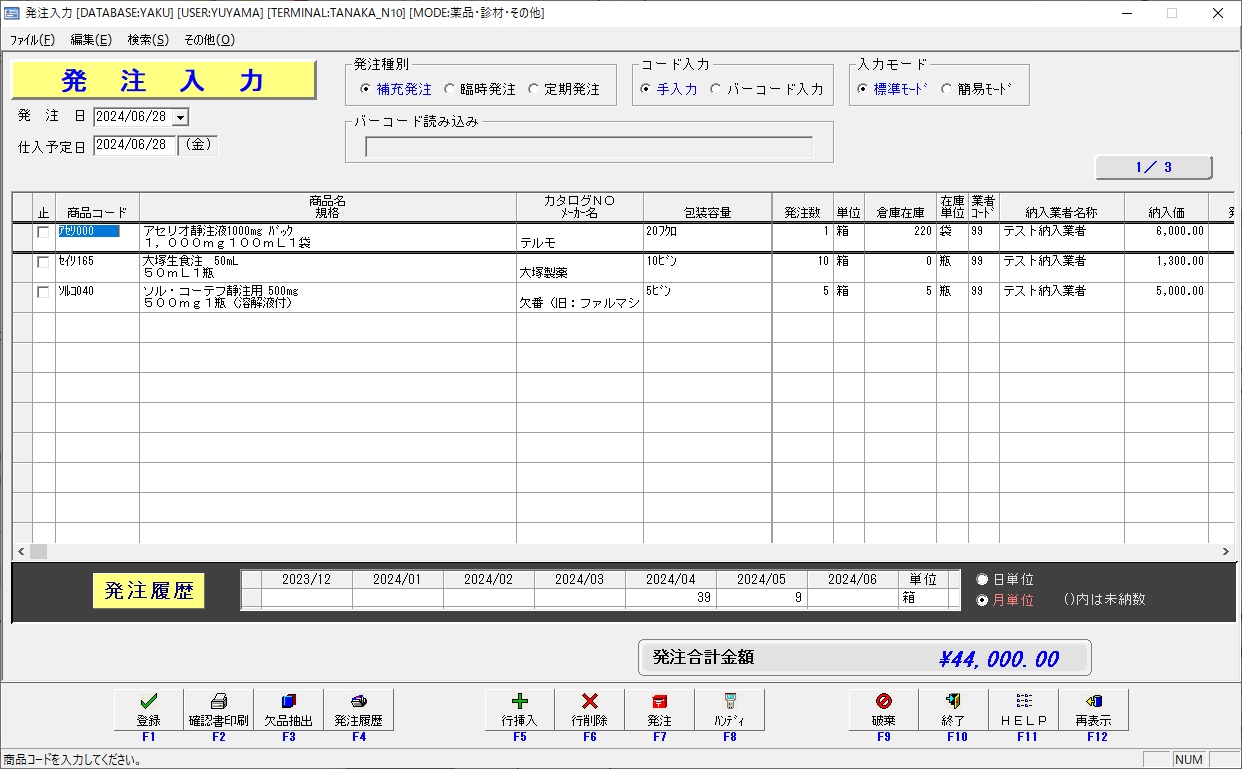Screen dimensions: 1242x769
Task: Click the application icon in the title bar
Action: [x=12, y=13]
